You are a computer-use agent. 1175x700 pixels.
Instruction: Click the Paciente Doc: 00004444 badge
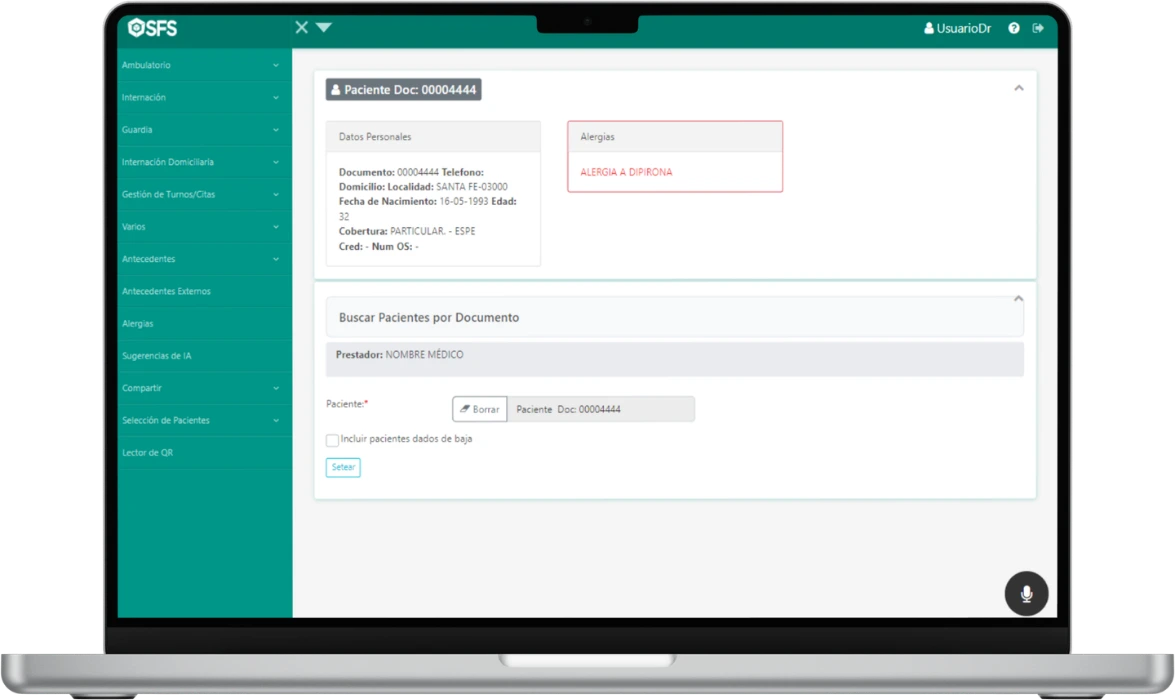(403, 90)
